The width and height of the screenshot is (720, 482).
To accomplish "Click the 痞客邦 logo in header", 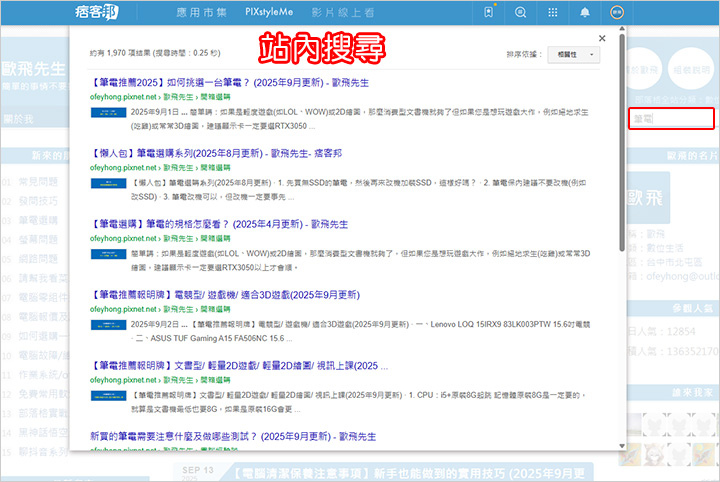I will click(x=96, y=12).
